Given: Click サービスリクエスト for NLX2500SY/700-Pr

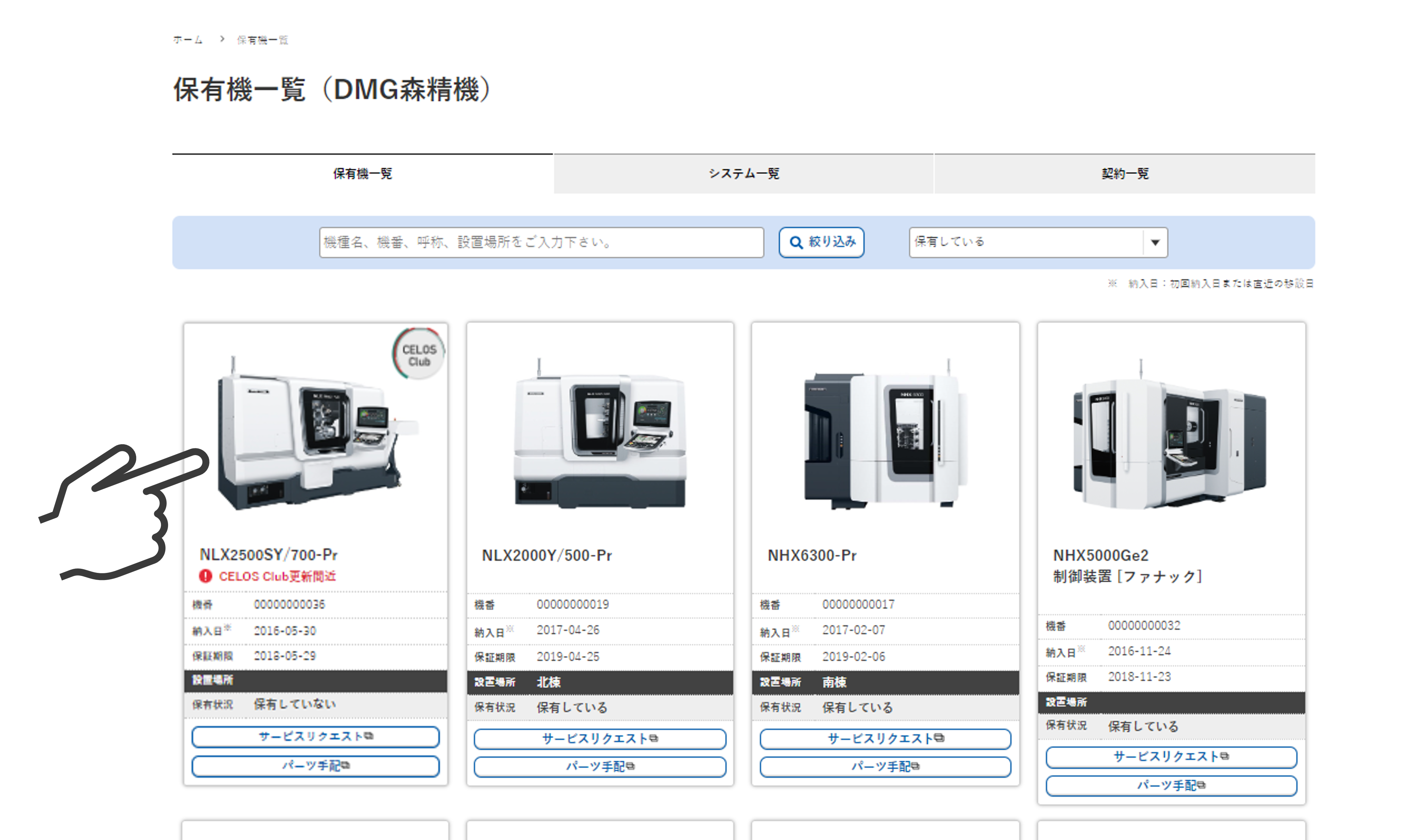Looking at the screenshot, I should 315,736.
